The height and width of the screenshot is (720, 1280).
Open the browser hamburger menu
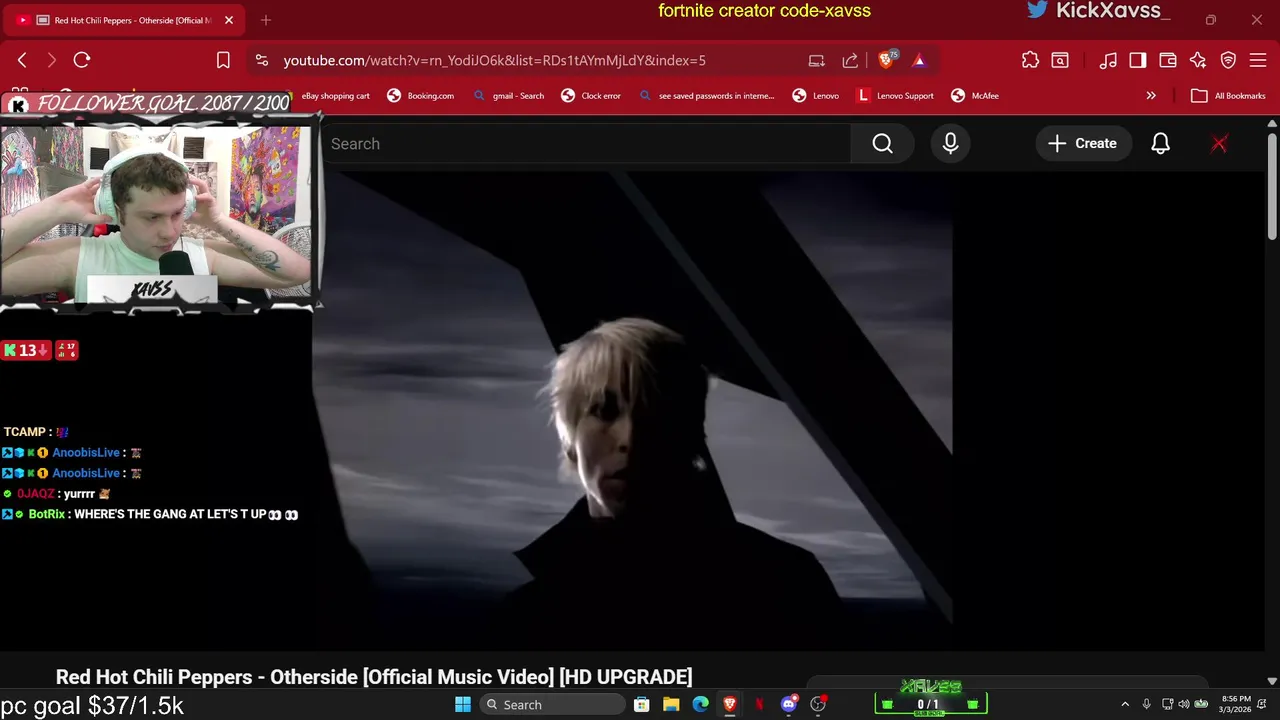tap(1259, 60)
